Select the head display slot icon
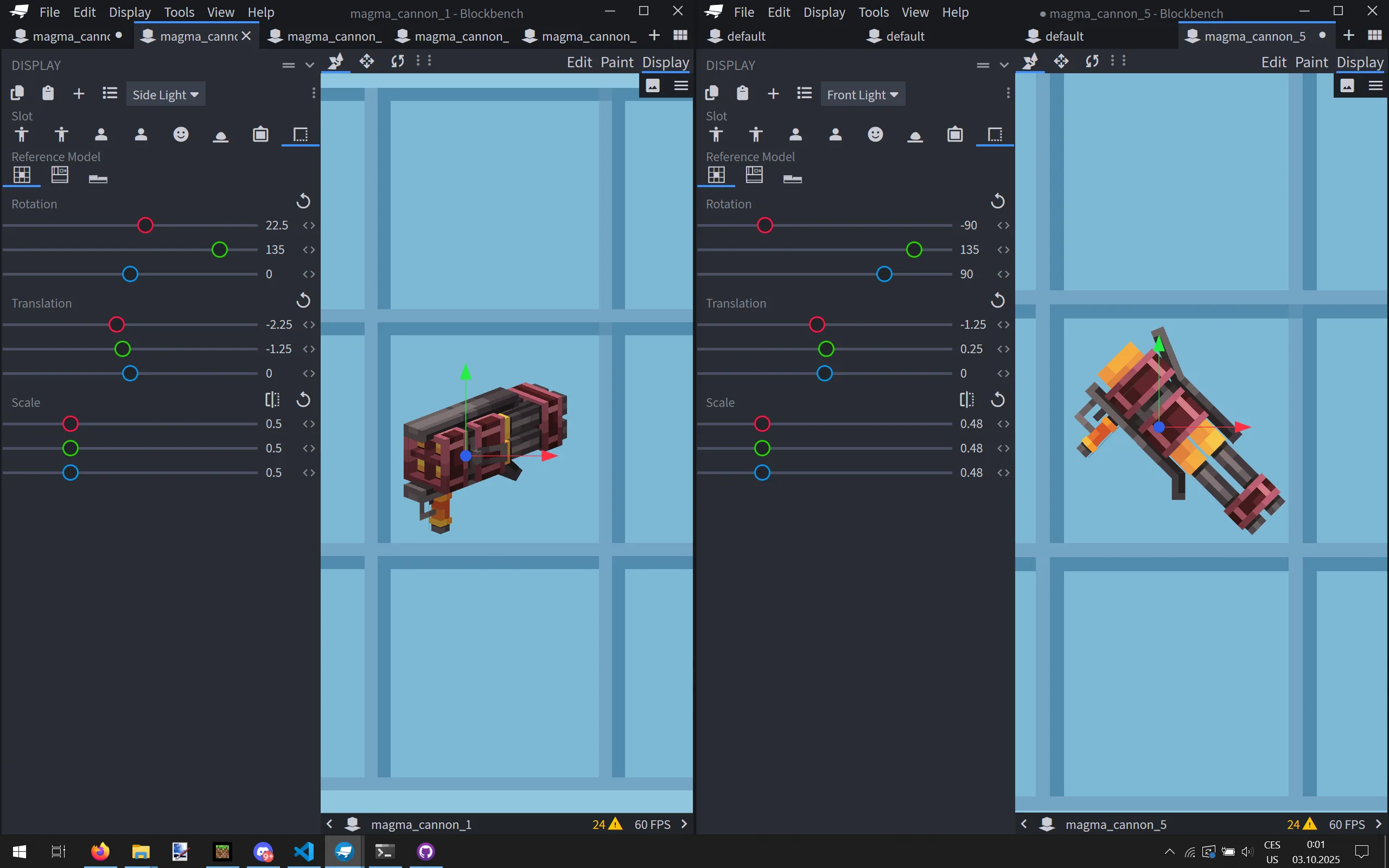This screenshot has width=1389, height=868. coord(181,135)
